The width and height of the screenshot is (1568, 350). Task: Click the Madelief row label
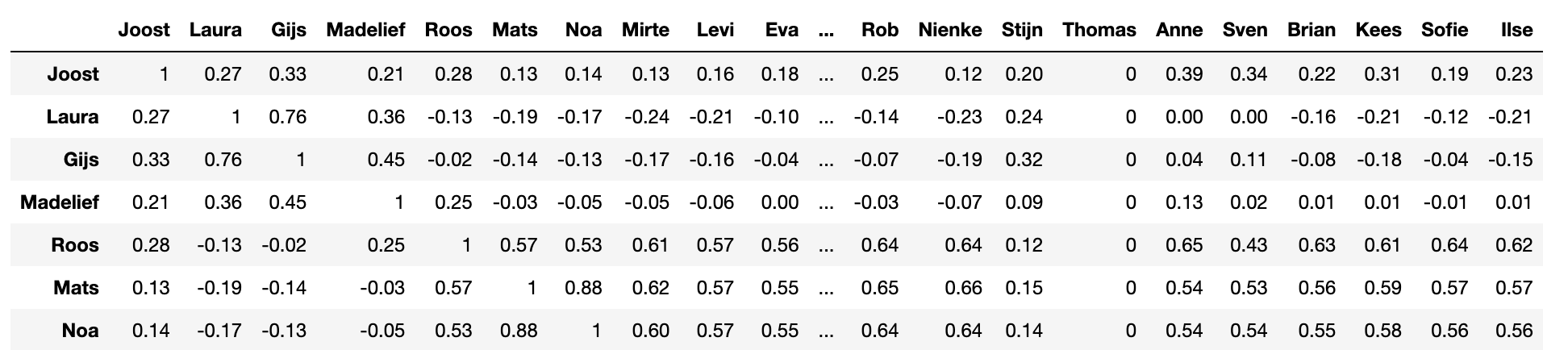60,202
